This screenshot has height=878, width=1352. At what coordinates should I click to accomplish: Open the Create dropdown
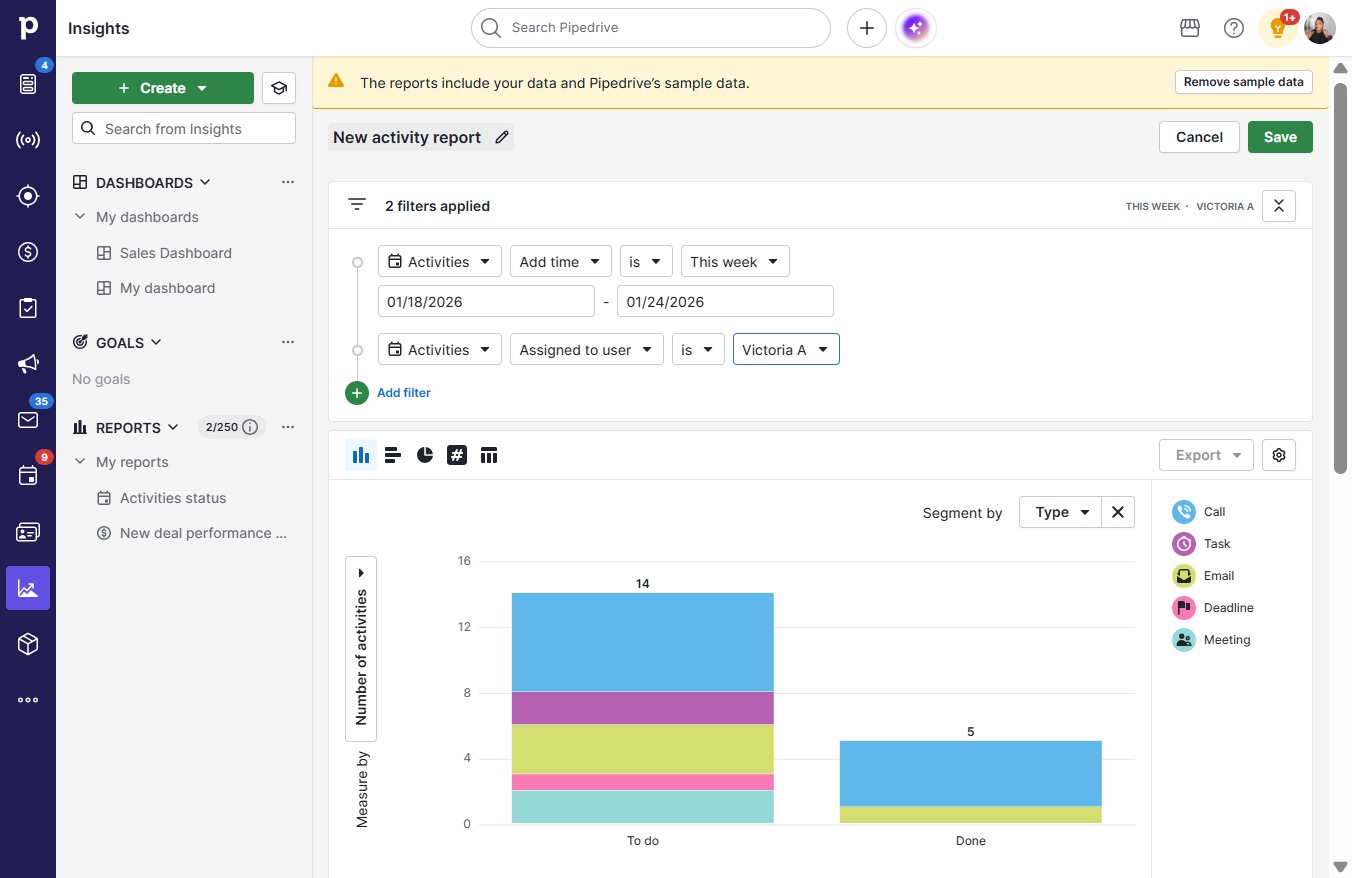pyautogui.click(x=163, y=88)
